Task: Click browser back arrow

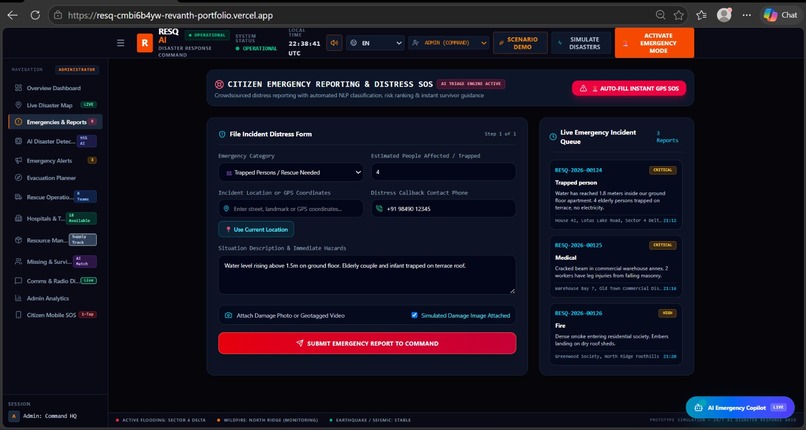Action: [12, 15]
